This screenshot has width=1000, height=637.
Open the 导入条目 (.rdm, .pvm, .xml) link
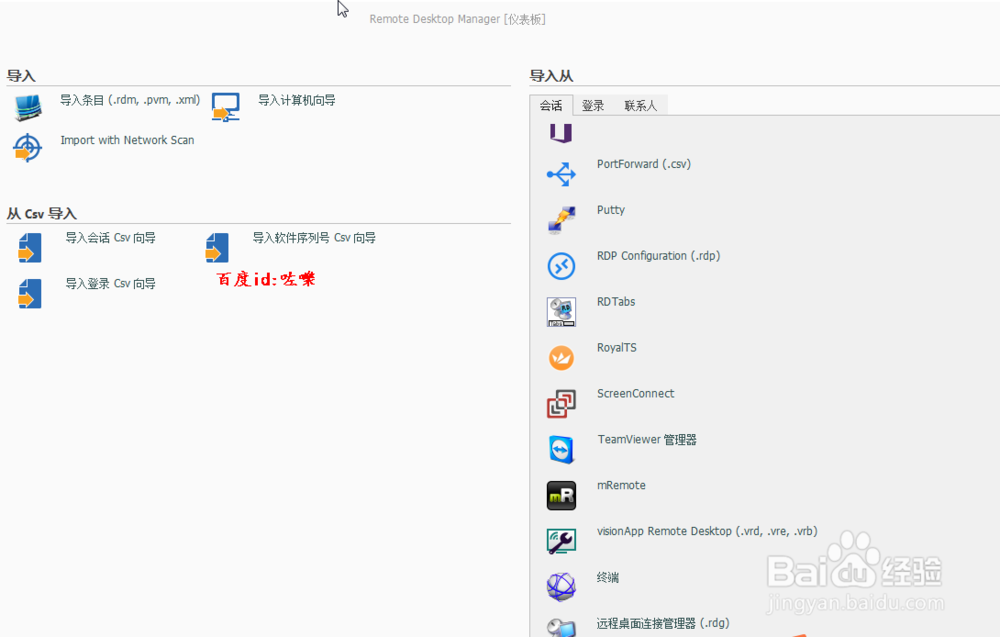point(130,100)
